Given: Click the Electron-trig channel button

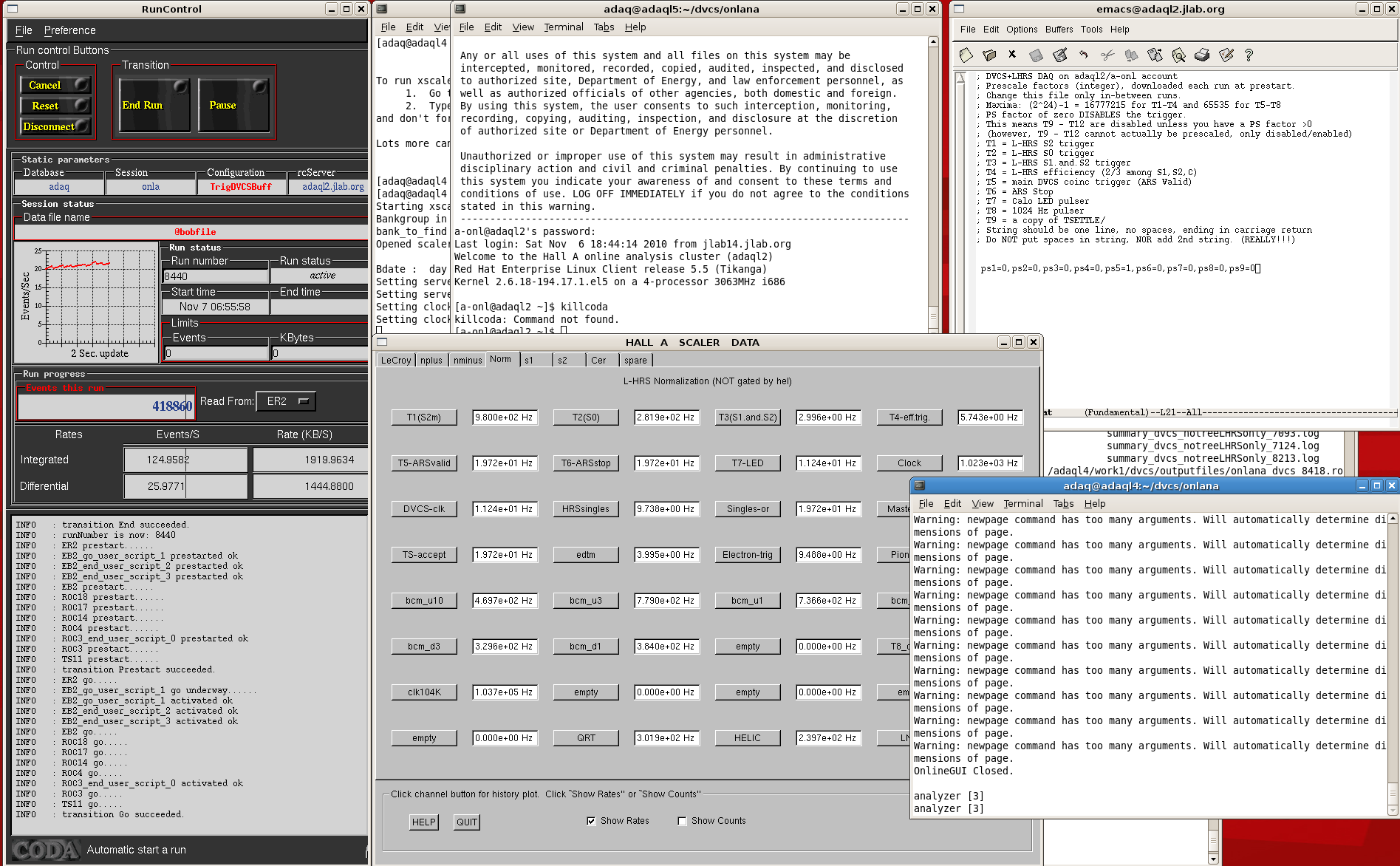Looking at the screenshot, I should point(748,555).
